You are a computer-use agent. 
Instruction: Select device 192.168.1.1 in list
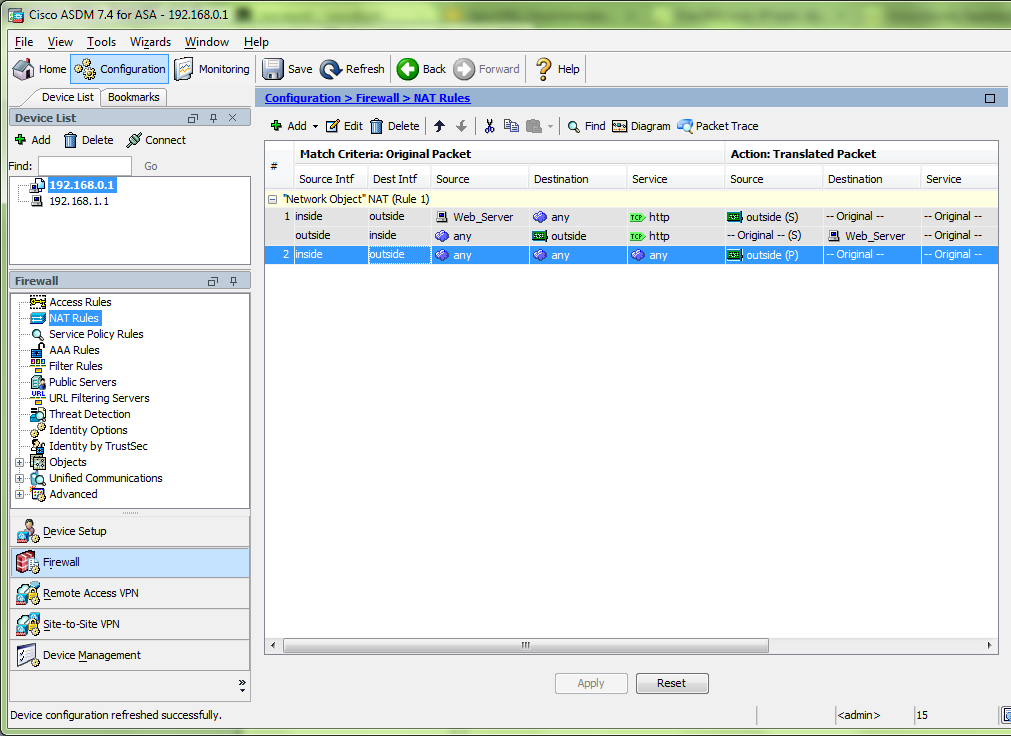coord(79,201)
